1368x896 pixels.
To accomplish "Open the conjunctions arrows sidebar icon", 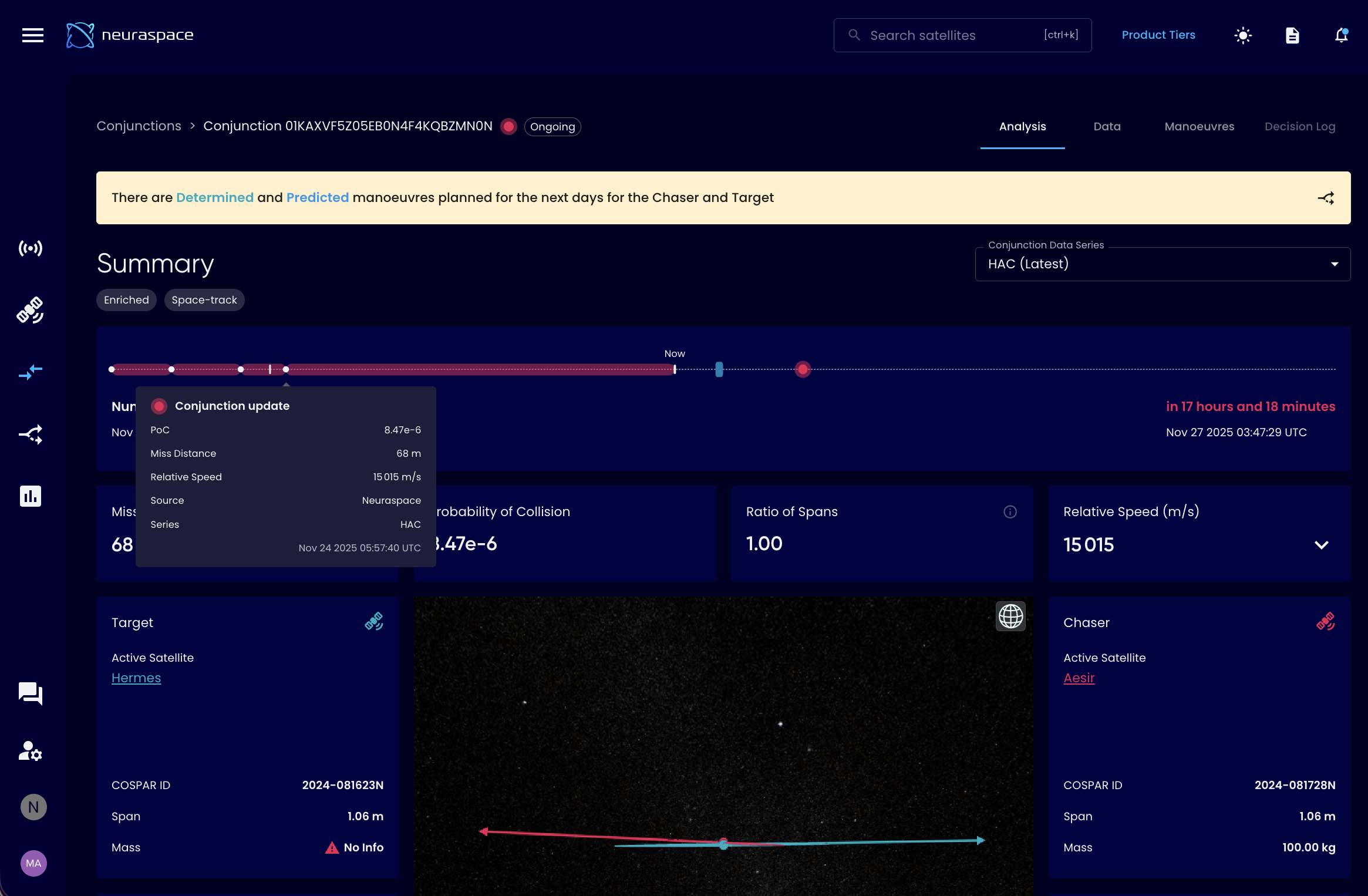I will 31,372.
